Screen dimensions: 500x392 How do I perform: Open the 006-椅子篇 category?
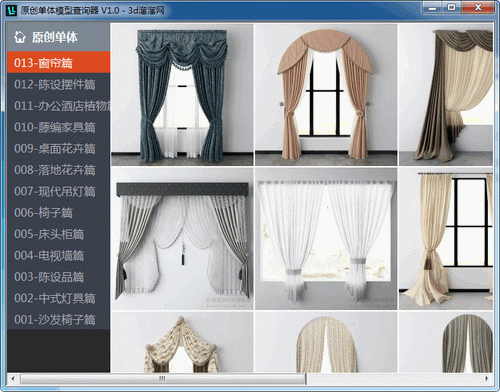[58, 212]
